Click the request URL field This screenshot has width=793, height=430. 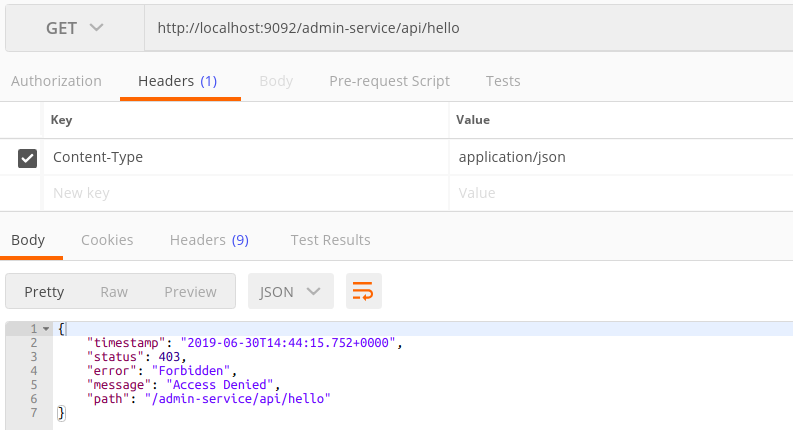pos(469,28)
